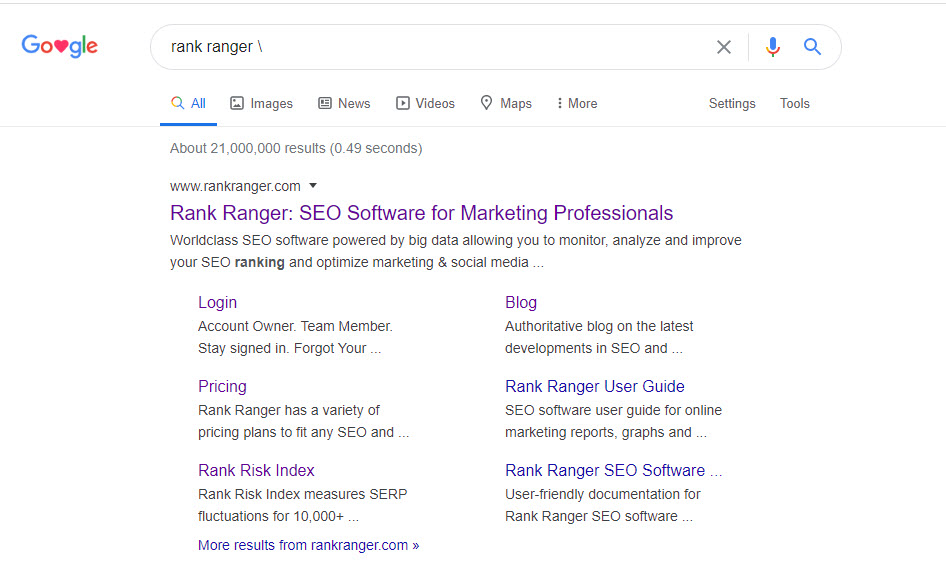Clear the search box with X icon
This screenshot has width=946, height=563.
point(724,47)
